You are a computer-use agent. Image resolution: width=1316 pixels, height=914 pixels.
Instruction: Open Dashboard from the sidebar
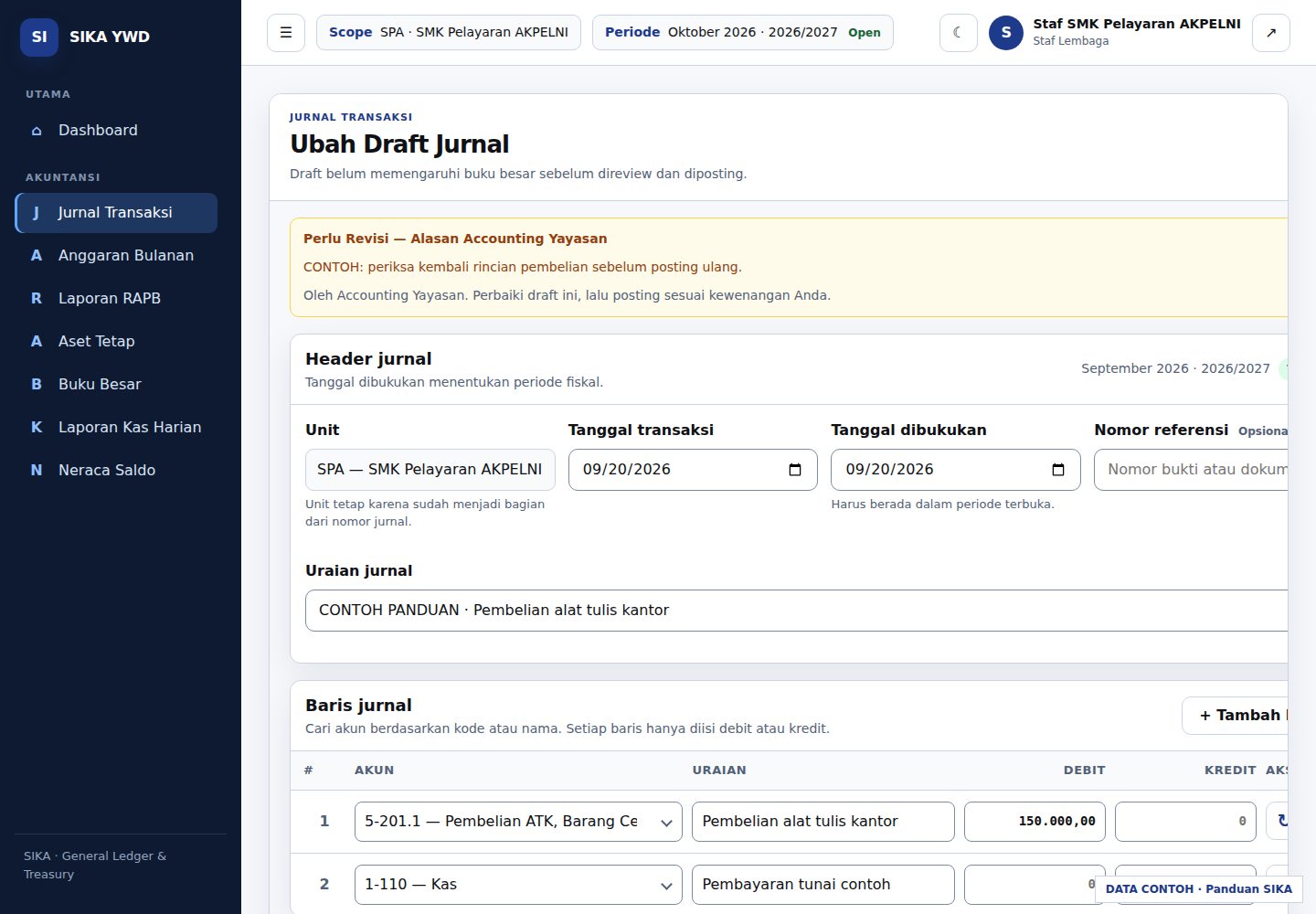[x=116, y=131]
